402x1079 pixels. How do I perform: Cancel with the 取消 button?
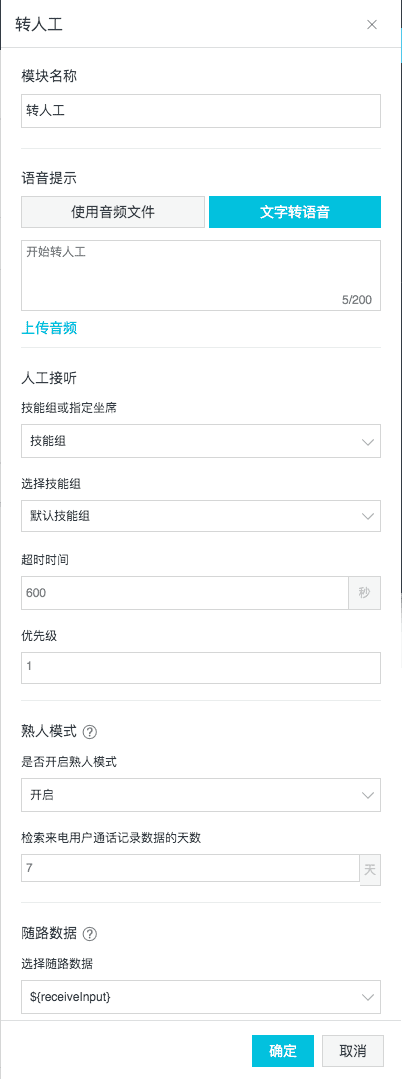(x=352, y=1051)
